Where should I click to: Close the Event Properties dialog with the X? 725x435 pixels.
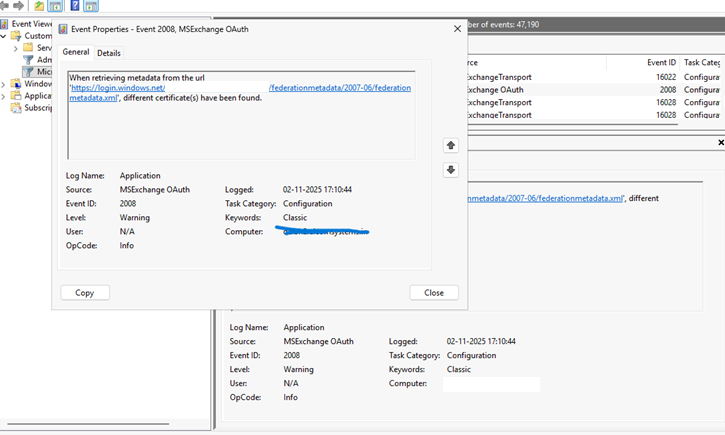(457, 29)
